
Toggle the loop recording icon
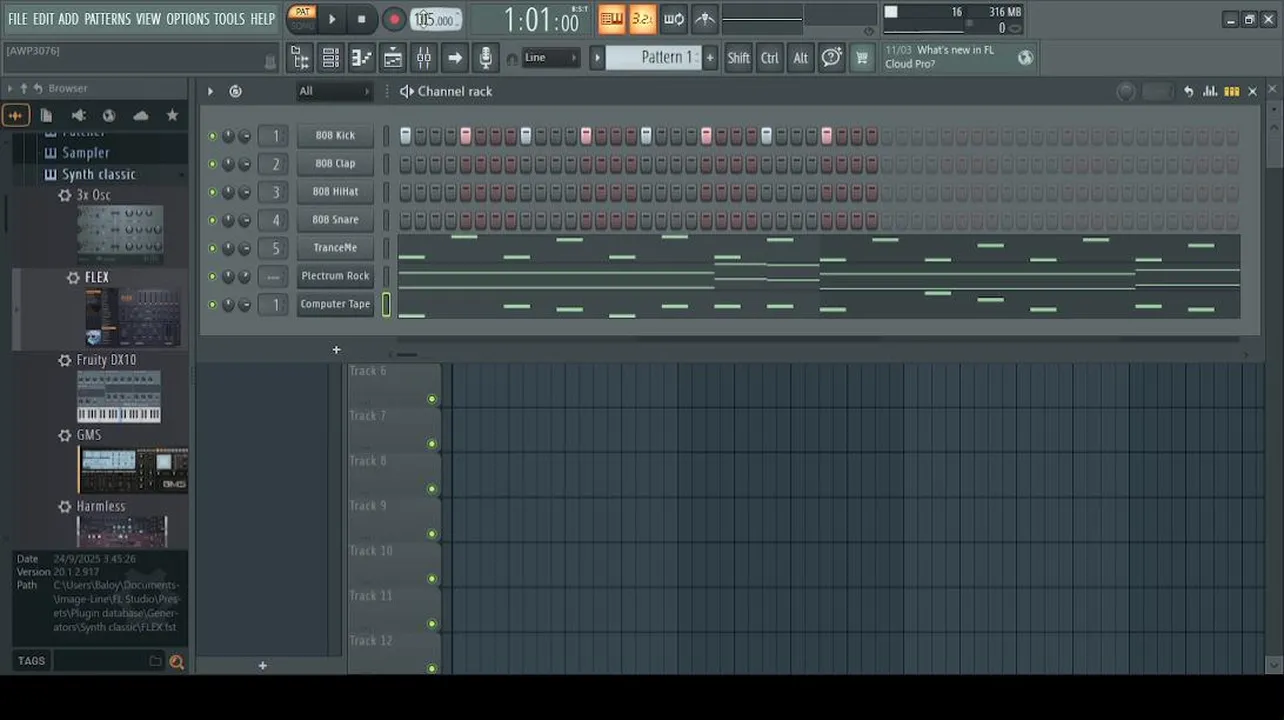click(x=674, y=18)
